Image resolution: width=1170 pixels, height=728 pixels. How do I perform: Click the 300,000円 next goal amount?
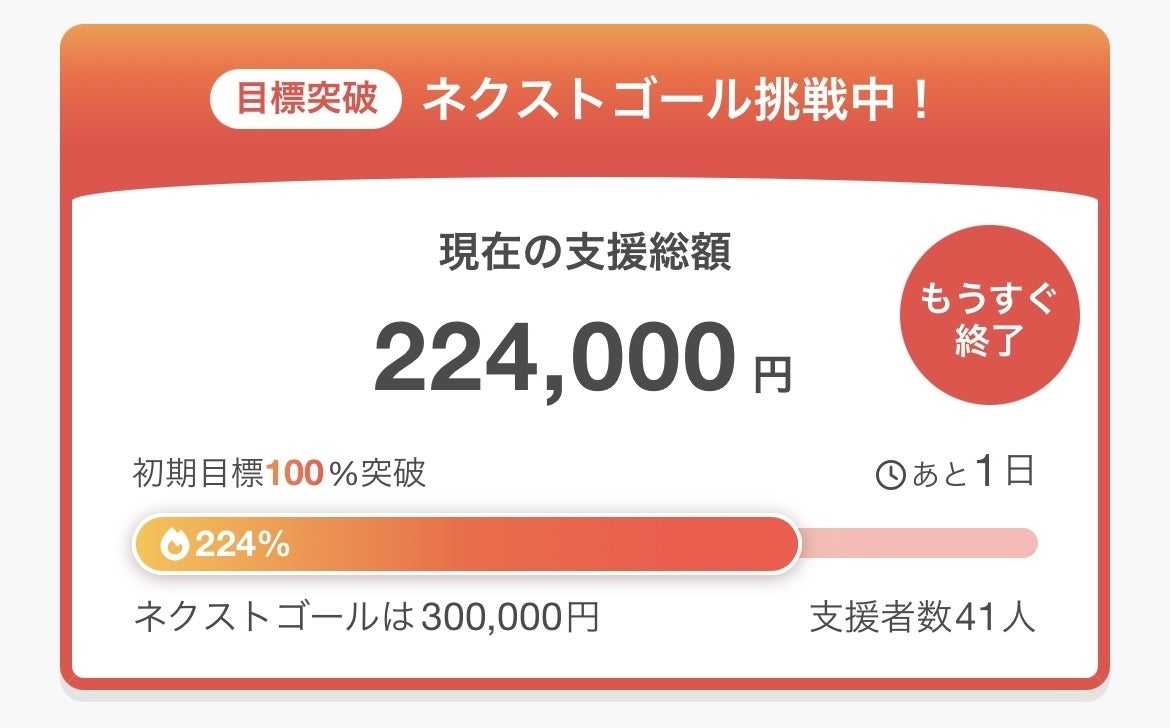coord(510,617)
